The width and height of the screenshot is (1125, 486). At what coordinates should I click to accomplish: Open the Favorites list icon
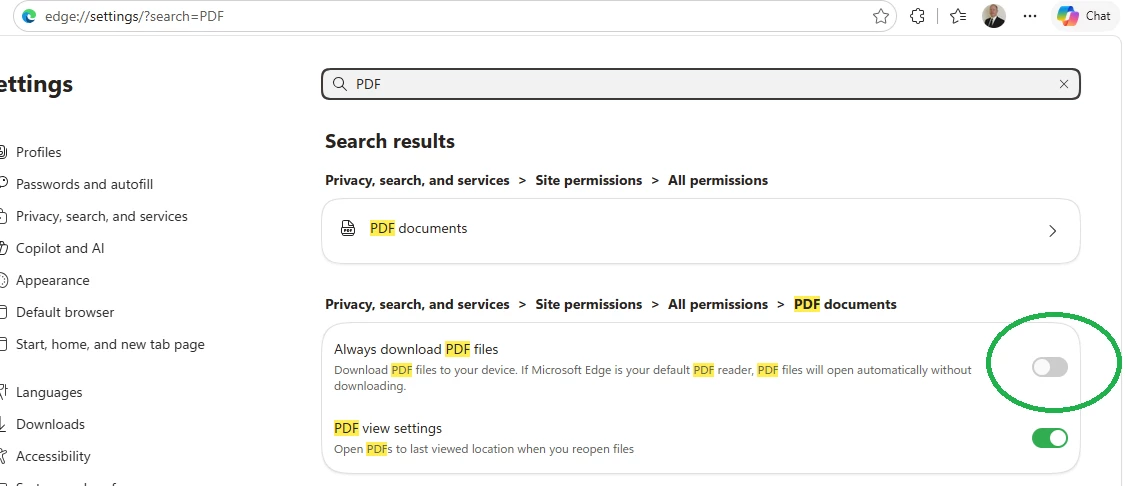[x=958, y=16]
